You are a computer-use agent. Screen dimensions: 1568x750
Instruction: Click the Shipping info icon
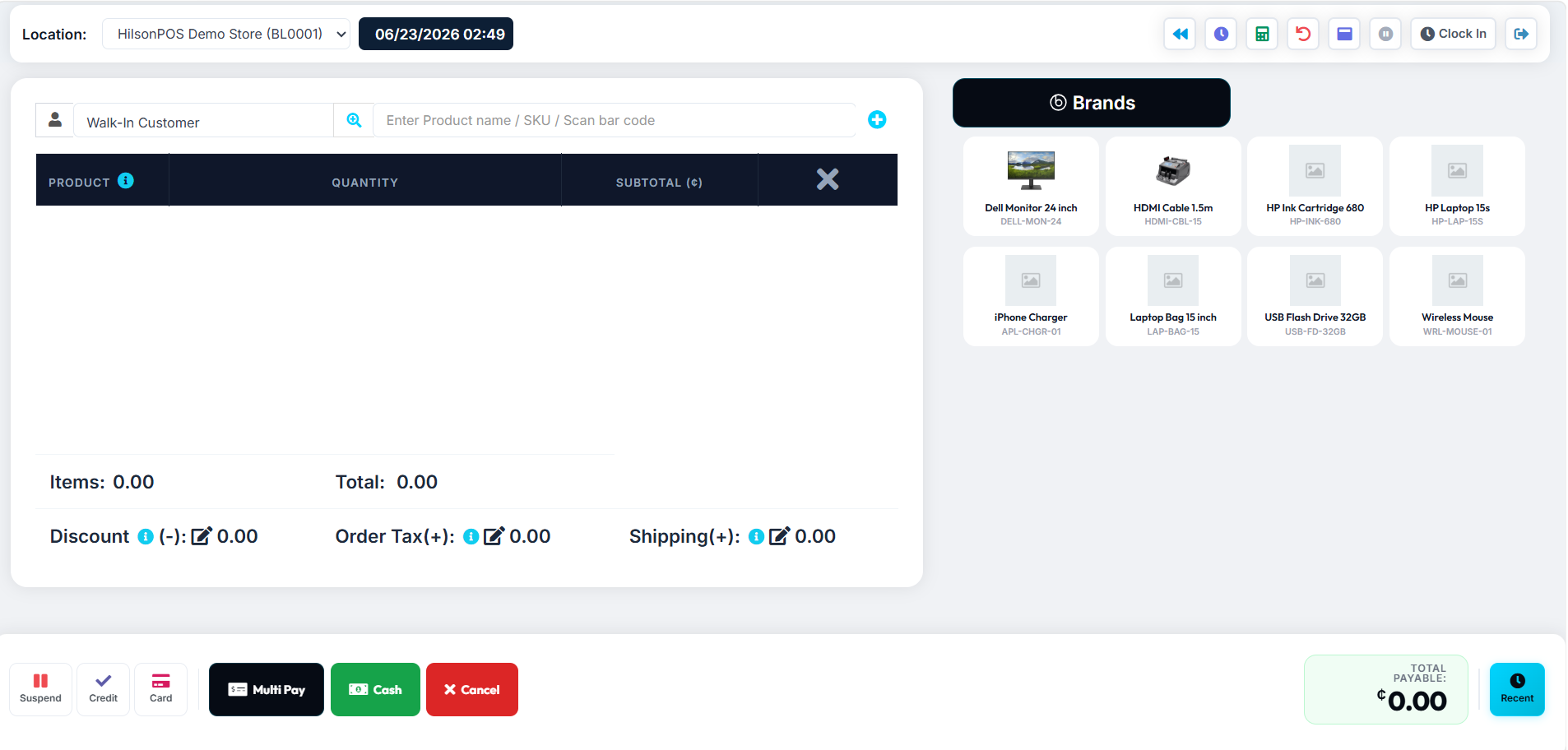757,537
